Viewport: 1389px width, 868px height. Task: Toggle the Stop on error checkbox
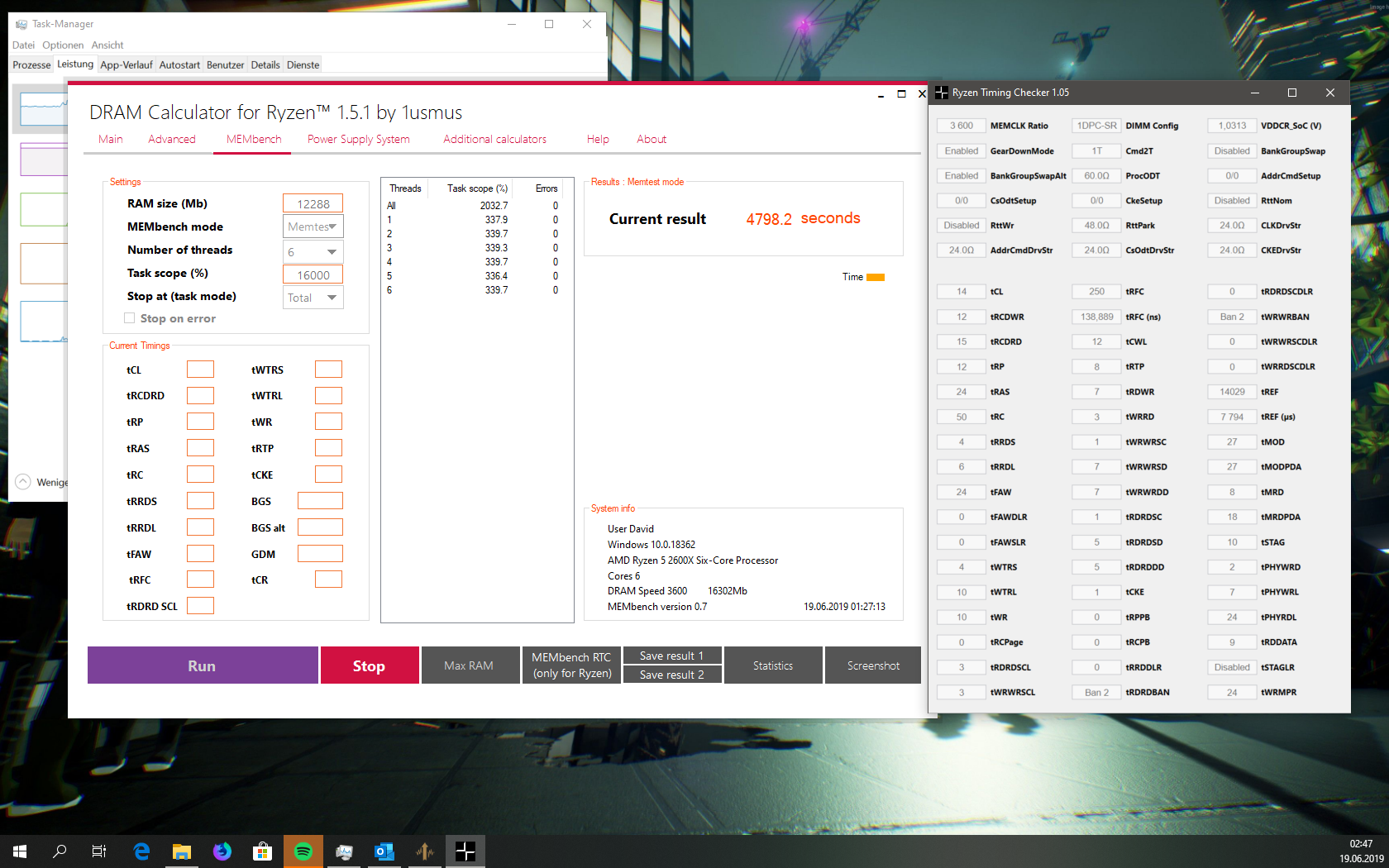[129, 318]
